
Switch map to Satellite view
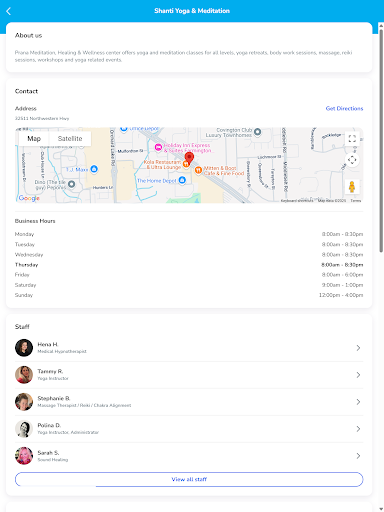[70, 138]
